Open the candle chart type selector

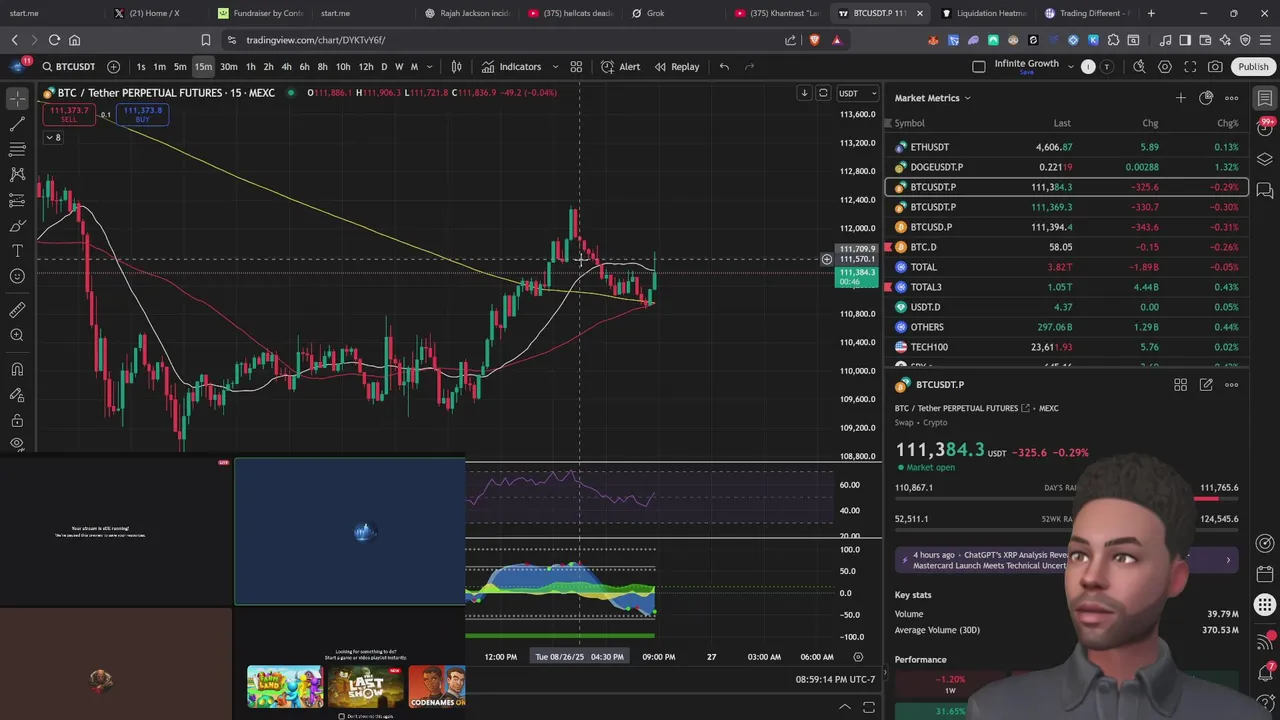[x=456, y=67]
